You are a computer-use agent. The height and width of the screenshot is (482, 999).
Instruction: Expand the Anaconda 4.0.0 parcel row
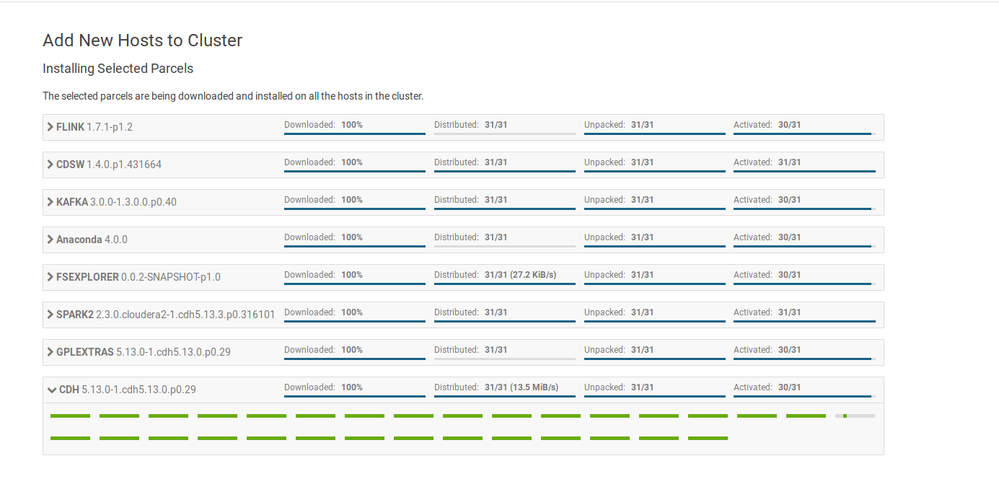coord(50,239)
